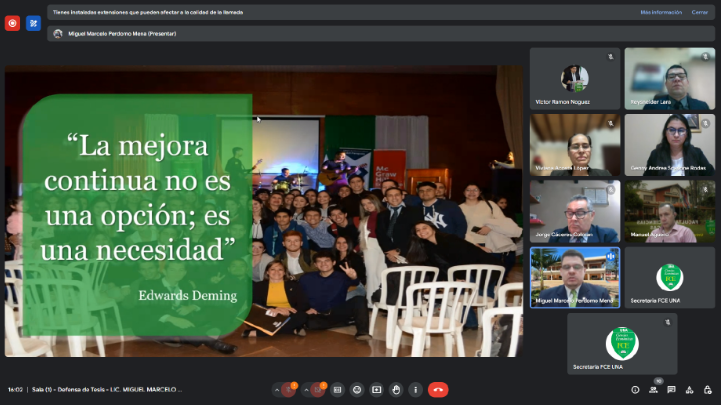
Task: Select Manuel Aguero's video tile
Action: click(x=670, y=211)
